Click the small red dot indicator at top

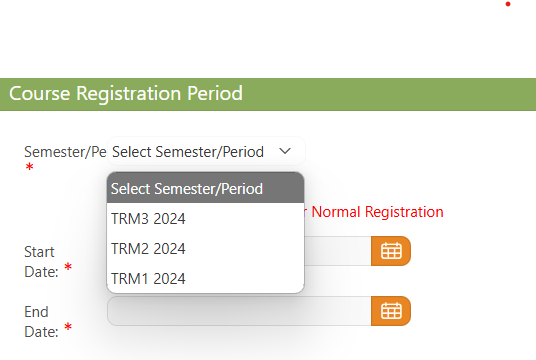(508, 4)
